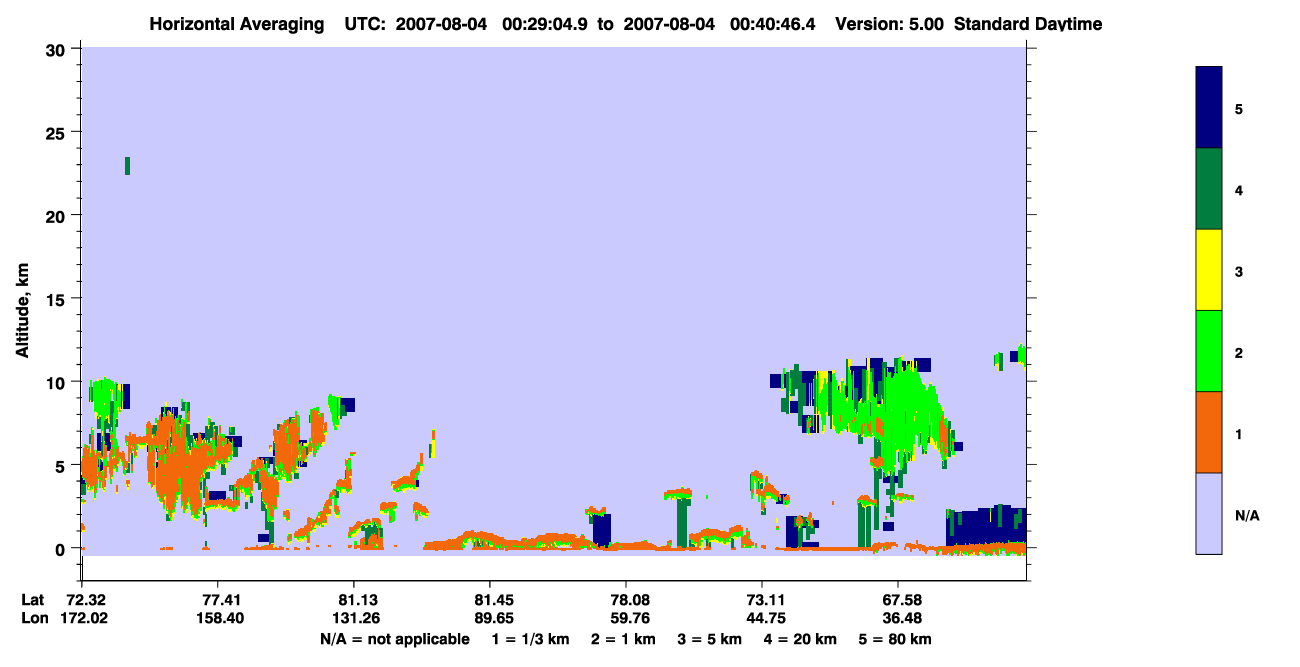Click the longitude value 172.02
This screenshot has width=1300, height=667.
[83, 618]
